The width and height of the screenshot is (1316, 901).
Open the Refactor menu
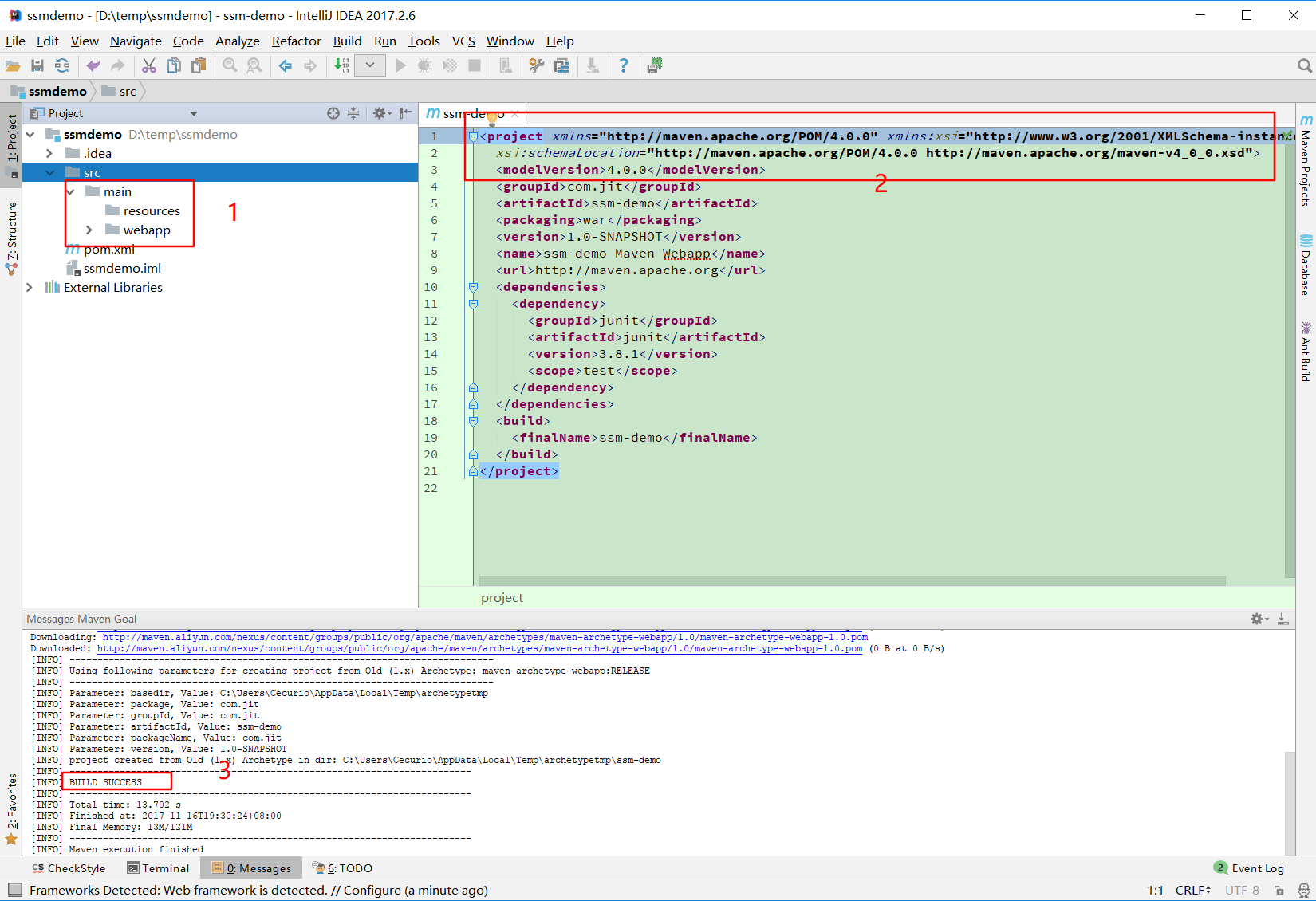pos(296,41)
